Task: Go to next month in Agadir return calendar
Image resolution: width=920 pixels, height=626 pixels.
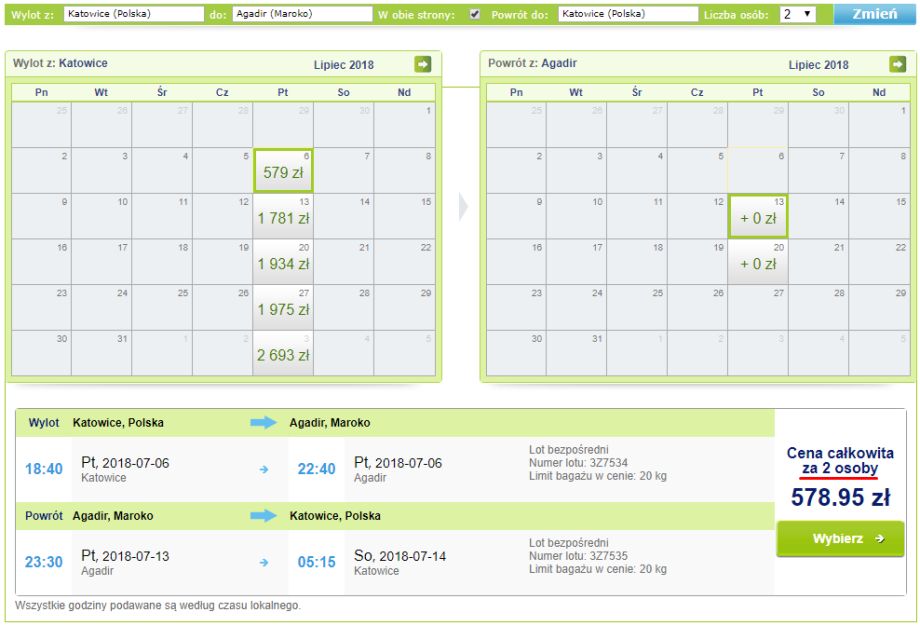Action: (897, 65)
